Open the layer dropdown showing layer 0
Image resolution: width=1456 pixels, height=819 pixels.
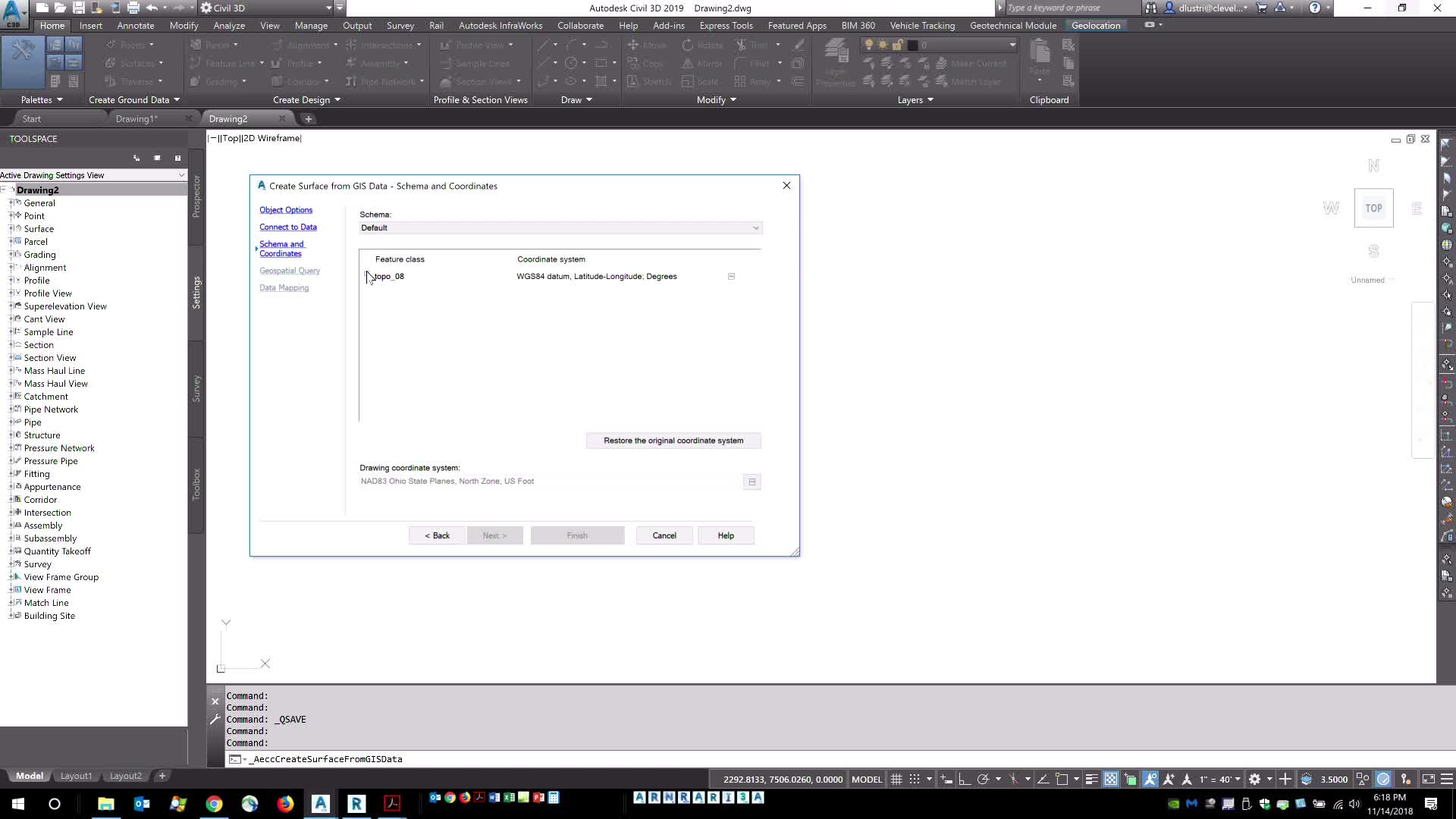(x=1011, y=45)
